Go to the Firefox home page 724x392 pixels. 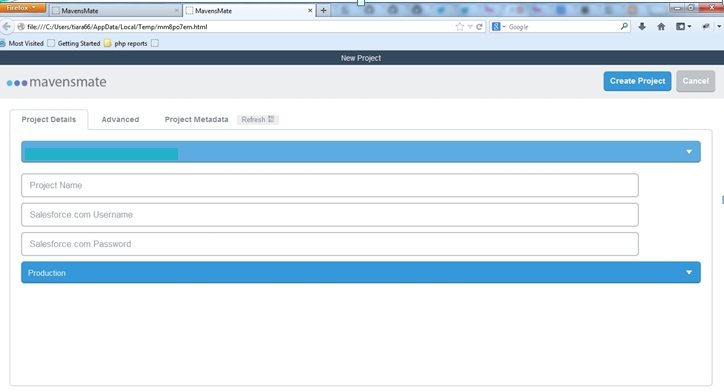point(661,27)
